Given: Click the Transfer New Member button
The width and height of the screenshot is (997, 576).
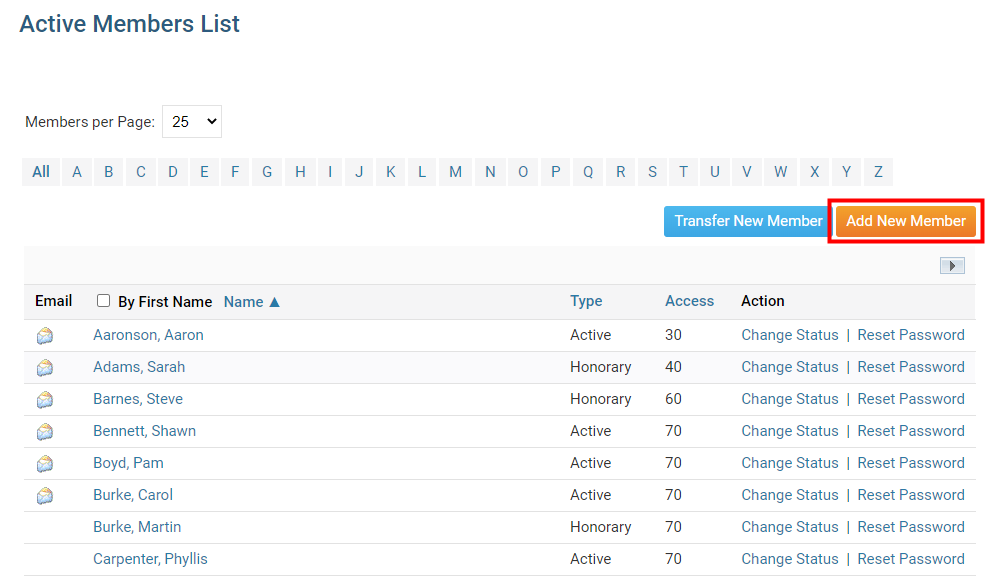Looking at the screenshot, I should coord(748,221).
